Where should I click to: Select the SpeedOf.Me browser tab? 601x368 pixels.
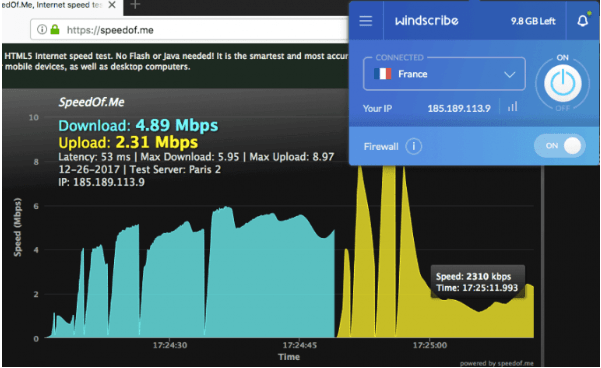pyautogui.click(x=54, y=6)
